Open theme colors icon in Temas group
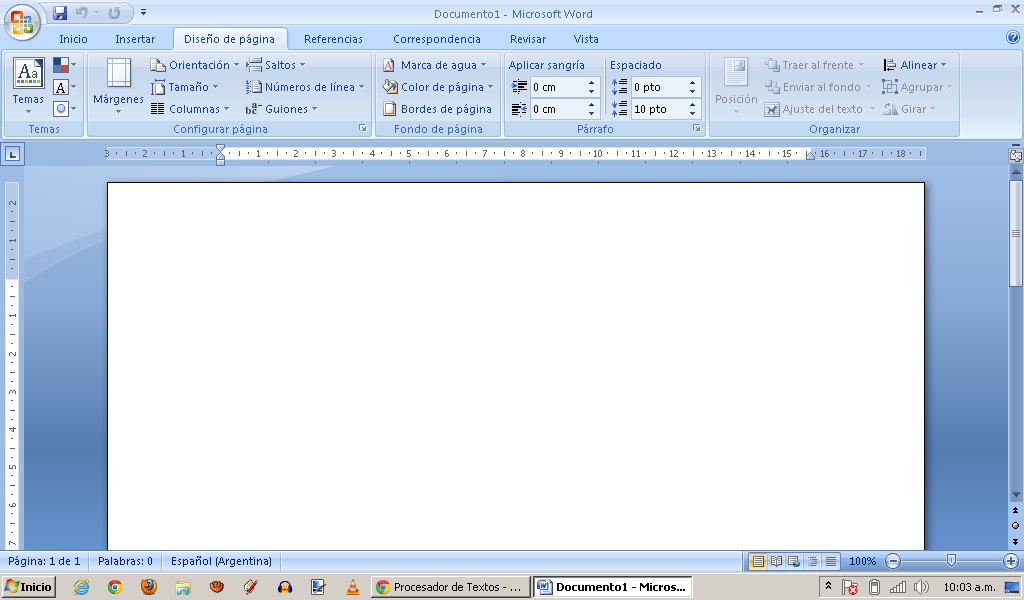Screen dimensions: 1024x600 [64, 65]
